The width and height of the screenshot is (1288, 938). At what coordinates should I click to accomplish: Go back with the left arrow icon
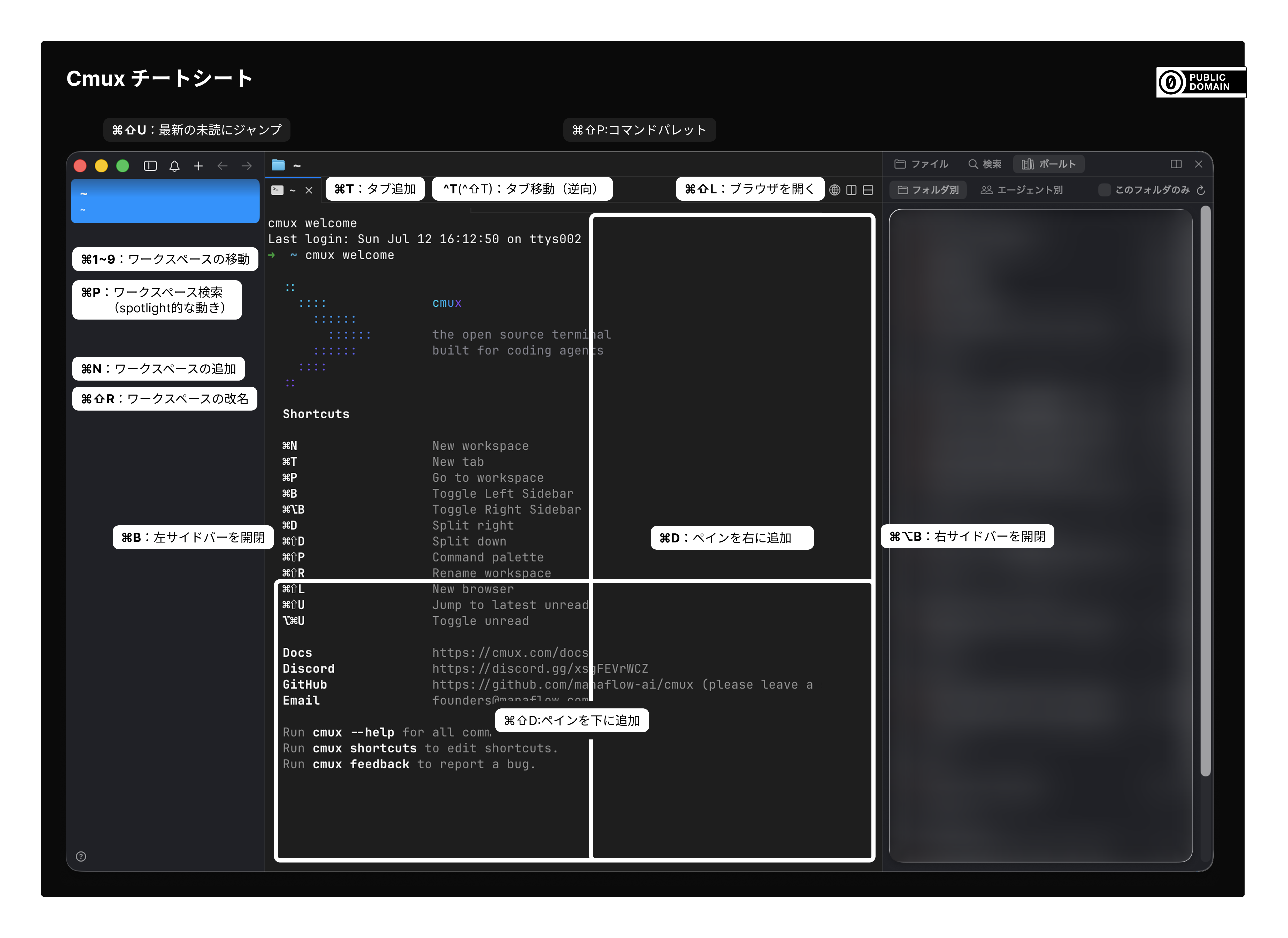click(x=223, y=166)
